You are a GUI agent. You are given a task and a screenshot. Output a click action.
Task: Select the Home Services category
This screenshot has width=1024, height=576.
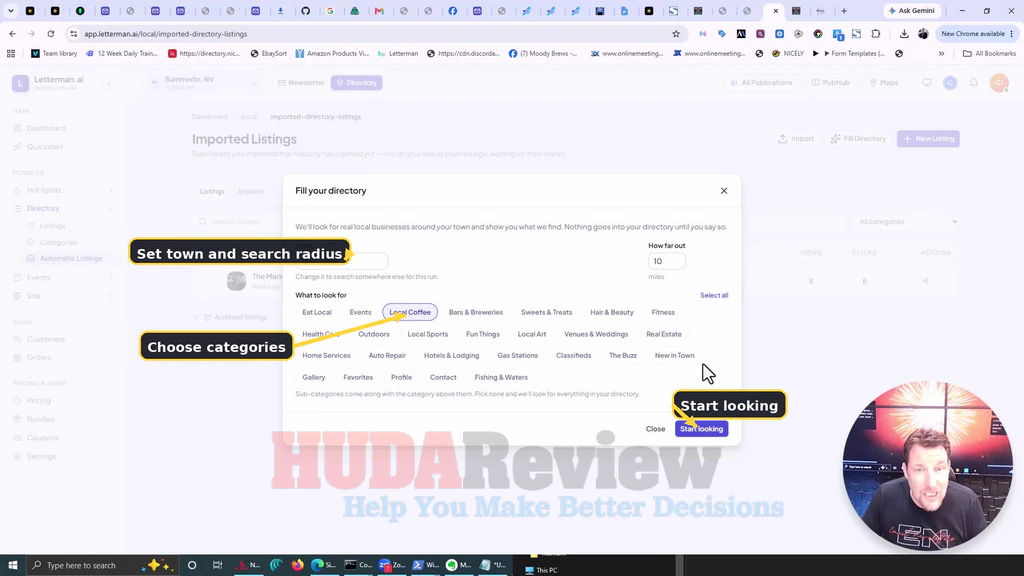[326, 355]
